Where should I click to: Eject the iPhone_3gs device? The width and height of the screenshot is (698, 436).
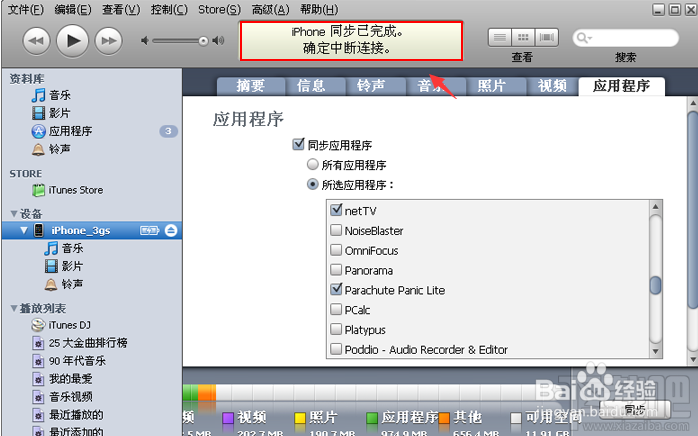(x=171, y=230)
